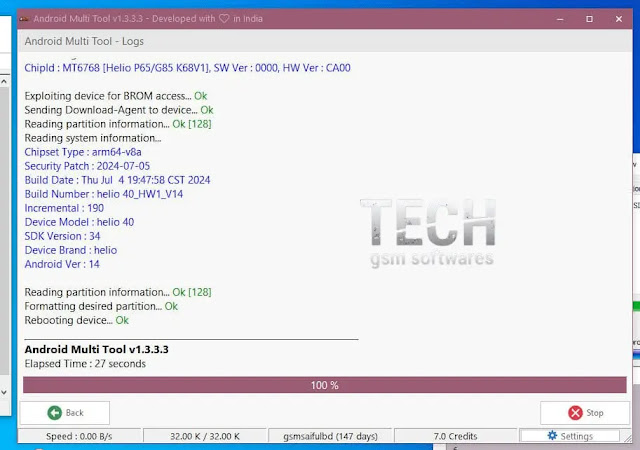Click the Incremental : 190 line
The width and height of the screenshot is (640, 450).
64,208
